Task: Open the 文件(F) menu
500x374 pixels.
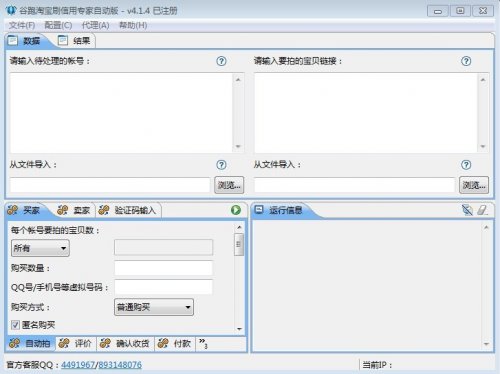Action: coord(22,25)
